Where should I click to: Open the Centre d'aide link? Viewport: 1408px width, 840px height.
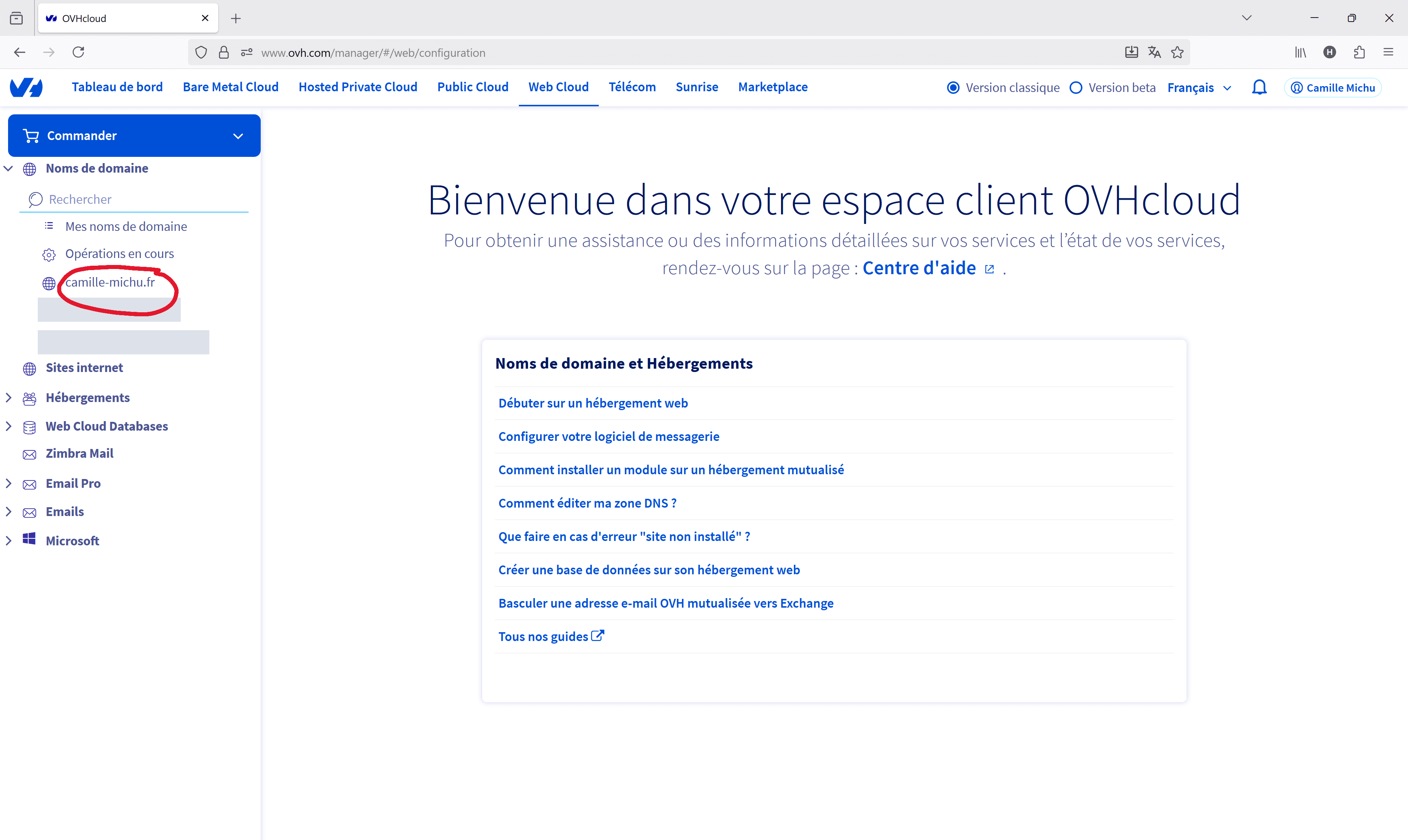pyautogui.click(x=919, y=268)
